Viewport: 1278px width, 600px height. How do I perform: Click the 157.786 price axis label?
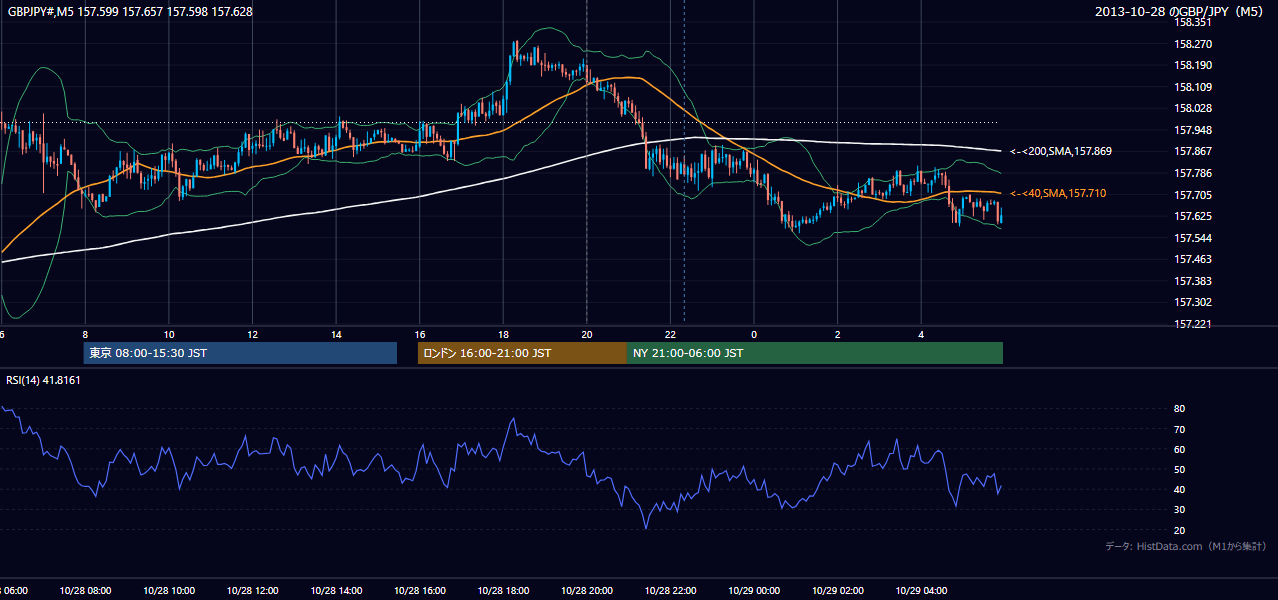coord(1193,173)
